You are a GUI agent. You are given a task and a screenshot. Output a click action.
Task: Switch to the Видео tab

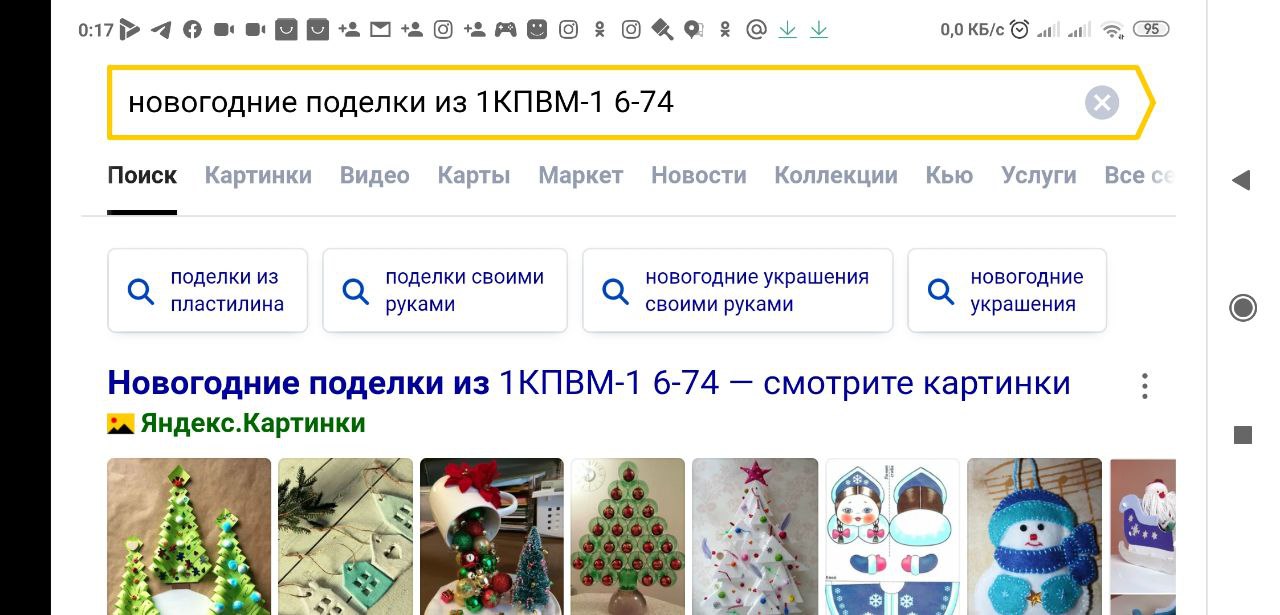[x=375, y=176]
